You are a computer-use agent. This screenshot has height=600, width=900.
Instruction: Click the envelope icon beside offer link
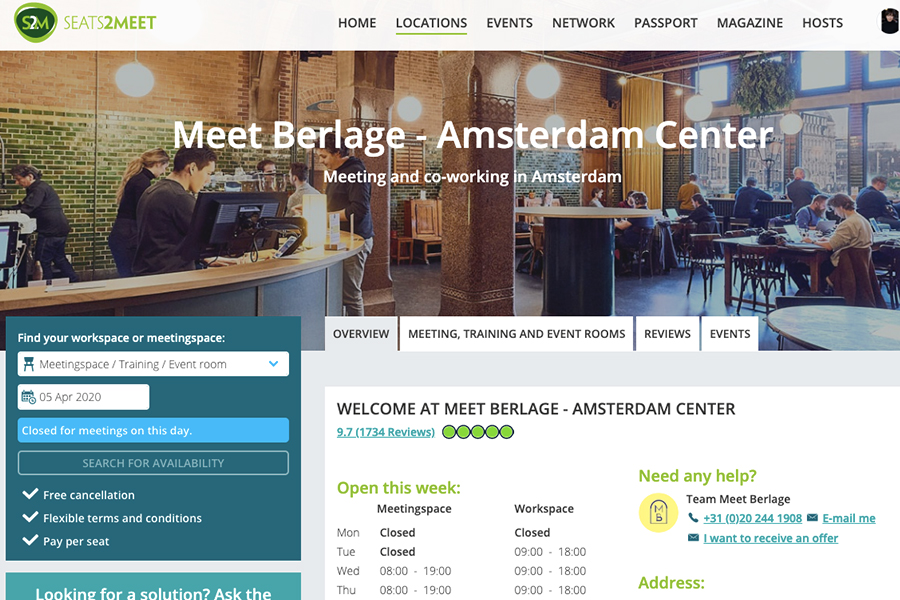pos(693,538)
